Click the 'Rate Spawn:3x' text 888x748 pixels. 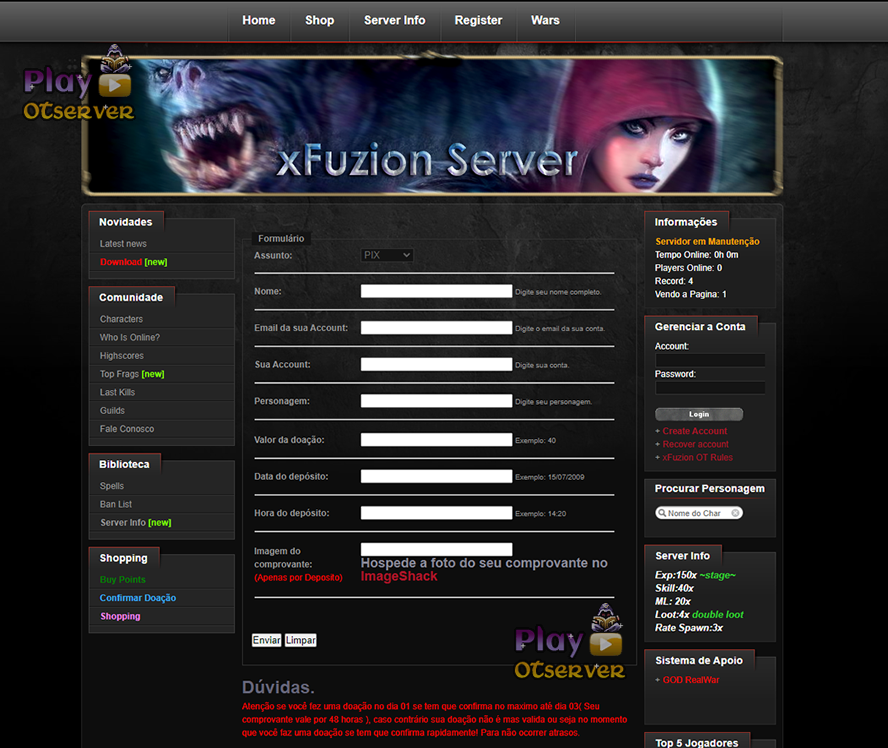click(689, 628)
